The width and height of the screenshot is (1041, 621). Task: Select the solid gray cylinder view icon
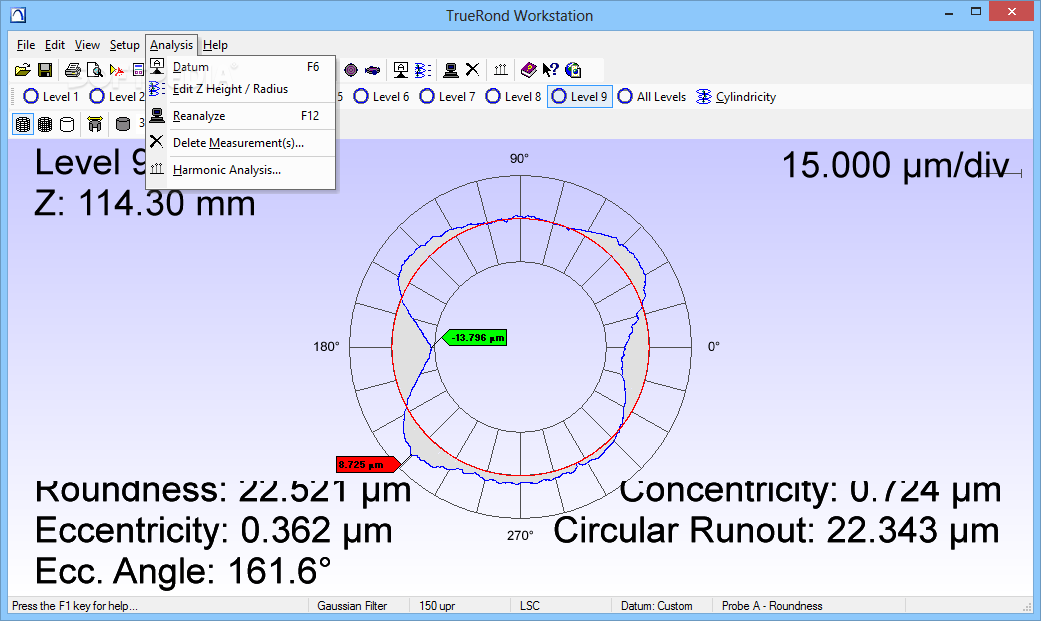pyautogui.click(x=123, y=124)
